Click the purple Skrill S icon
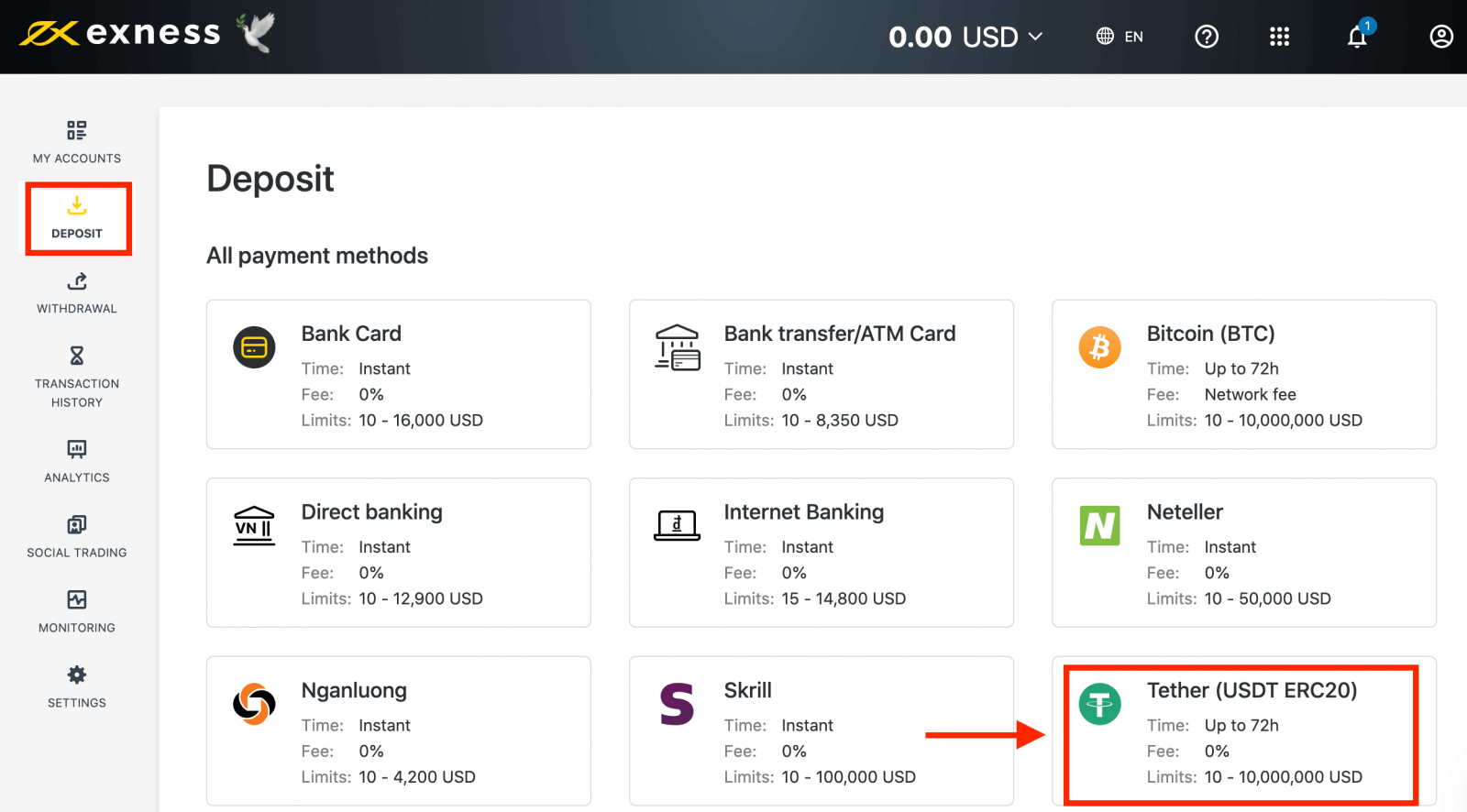The image size is (1467, 812). point(677,705)
